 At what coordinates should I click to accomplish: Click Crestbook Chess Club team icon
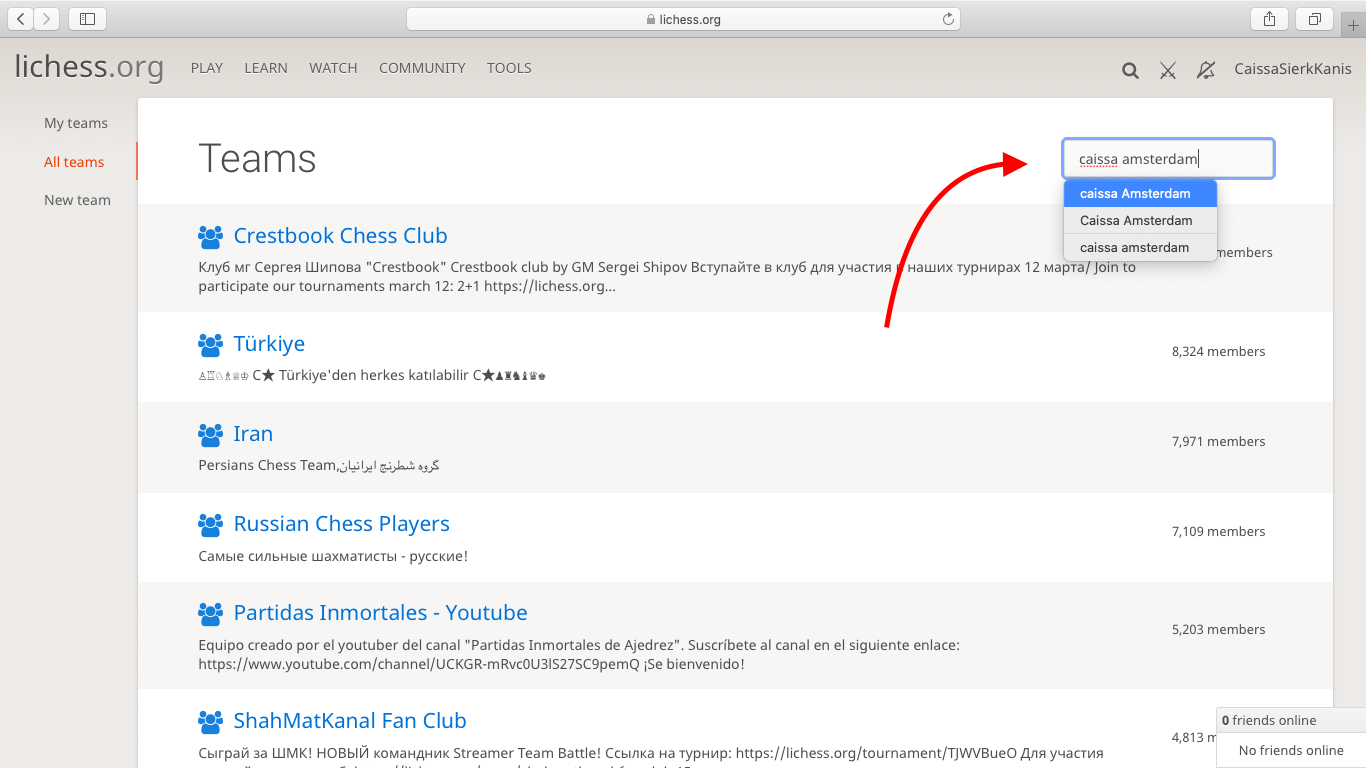click(x=210, y=237)
